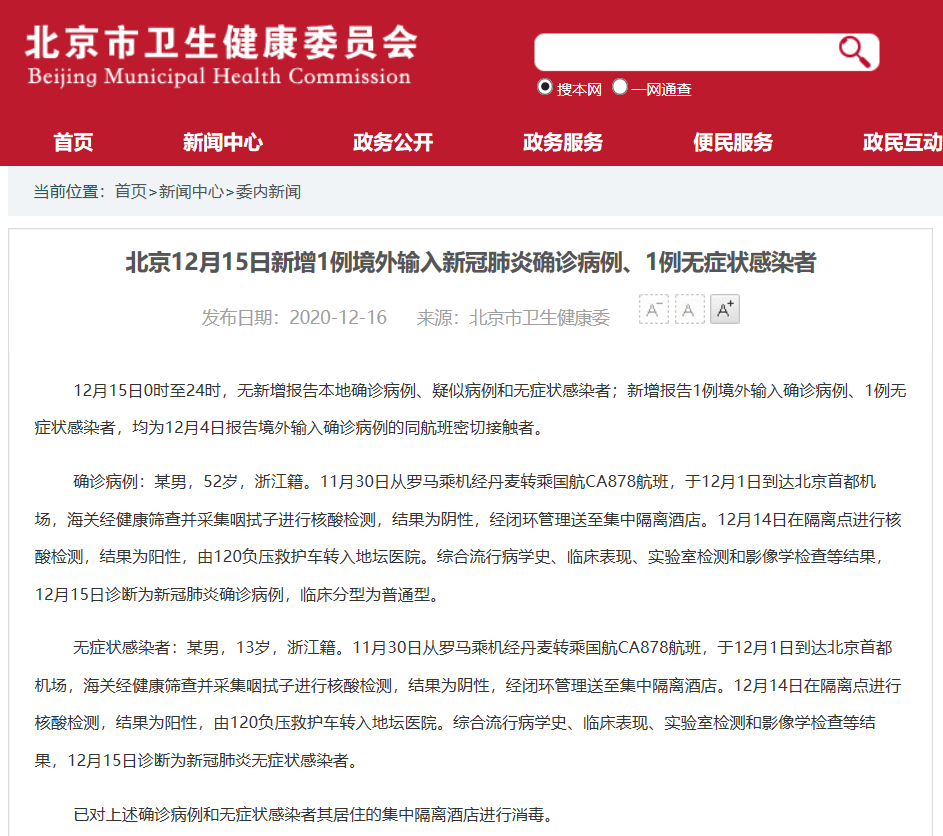Go to 委内新闻 in the breadcrumb
This screenshot has height=836, width=943.
coord(268,192)
